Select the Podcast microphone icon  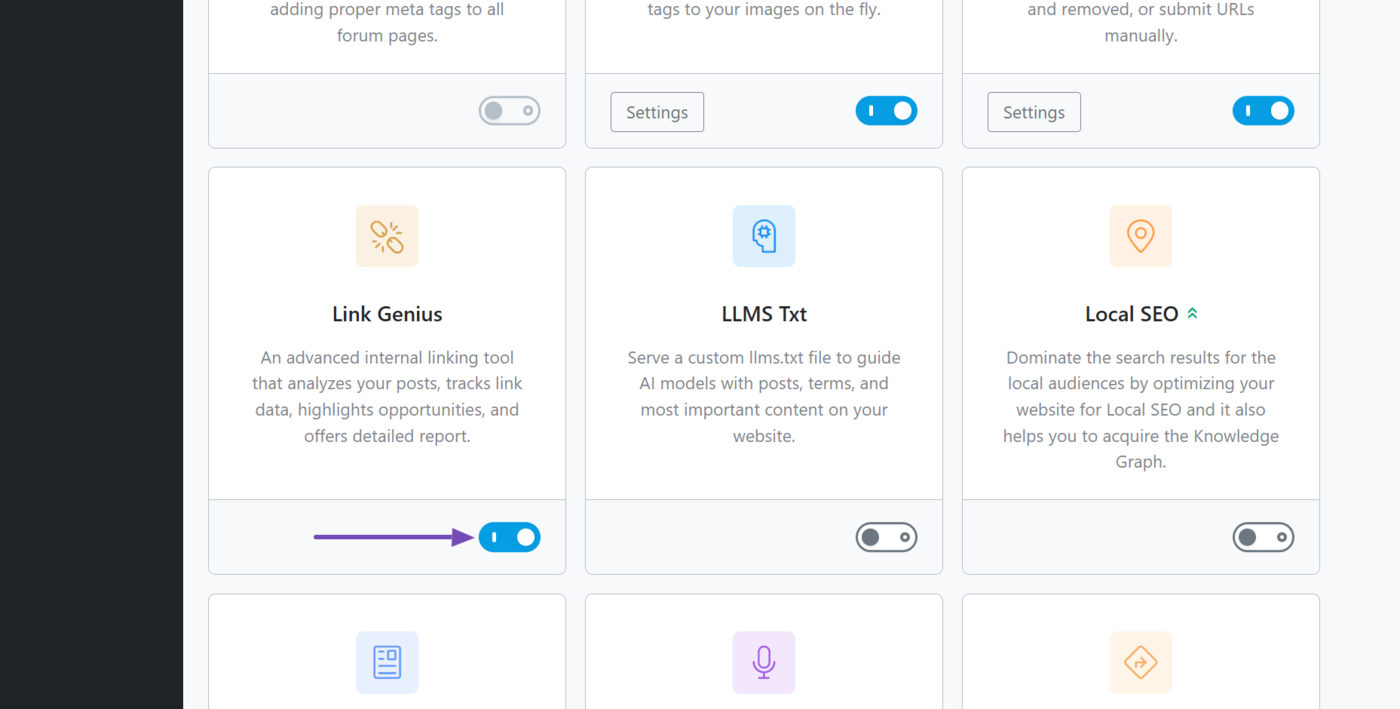[x=763, y=662]
